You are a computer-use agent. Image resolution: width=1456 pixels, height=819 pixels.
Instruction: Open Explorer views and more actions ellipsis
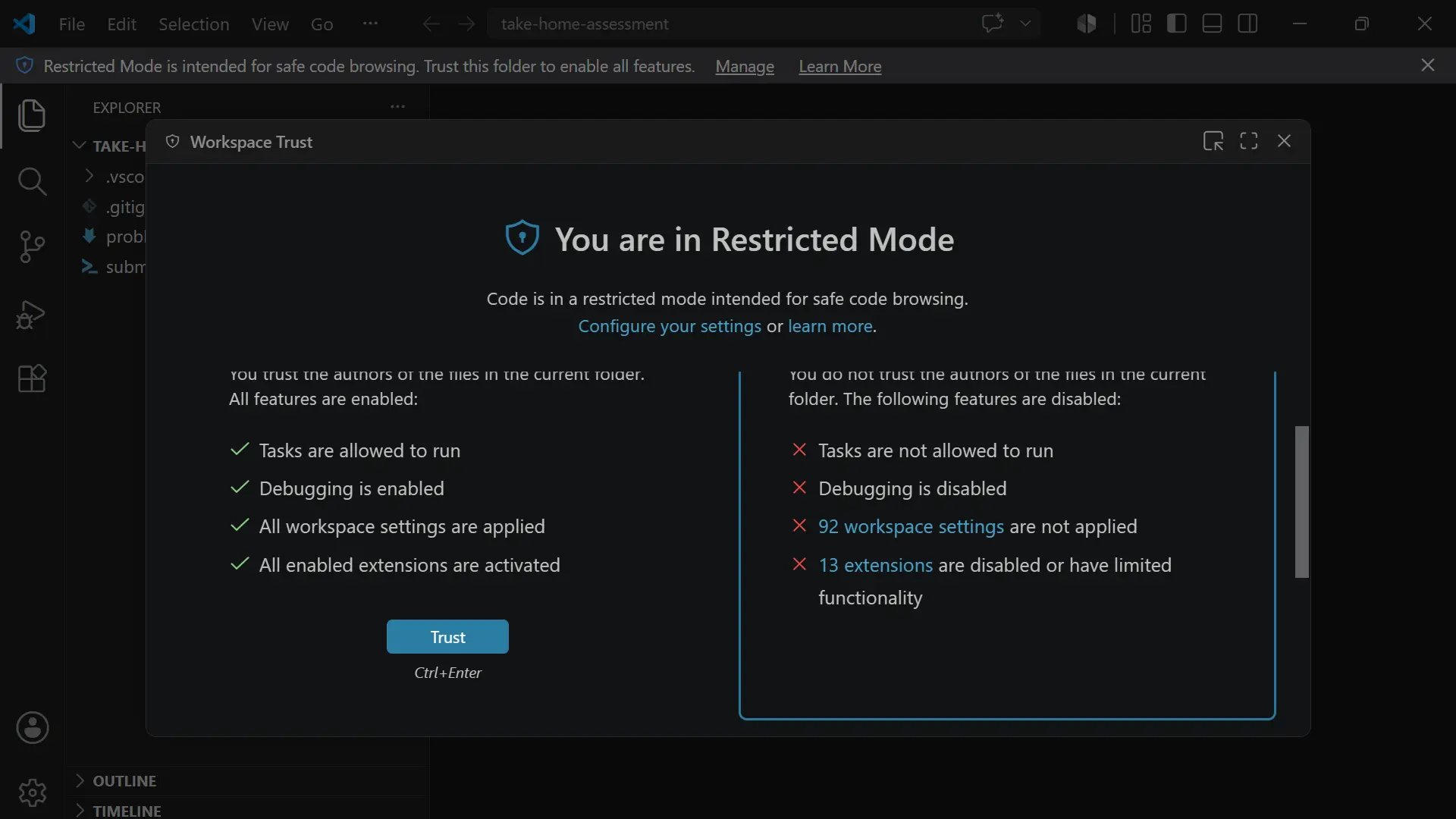click(x=397, y=107)
